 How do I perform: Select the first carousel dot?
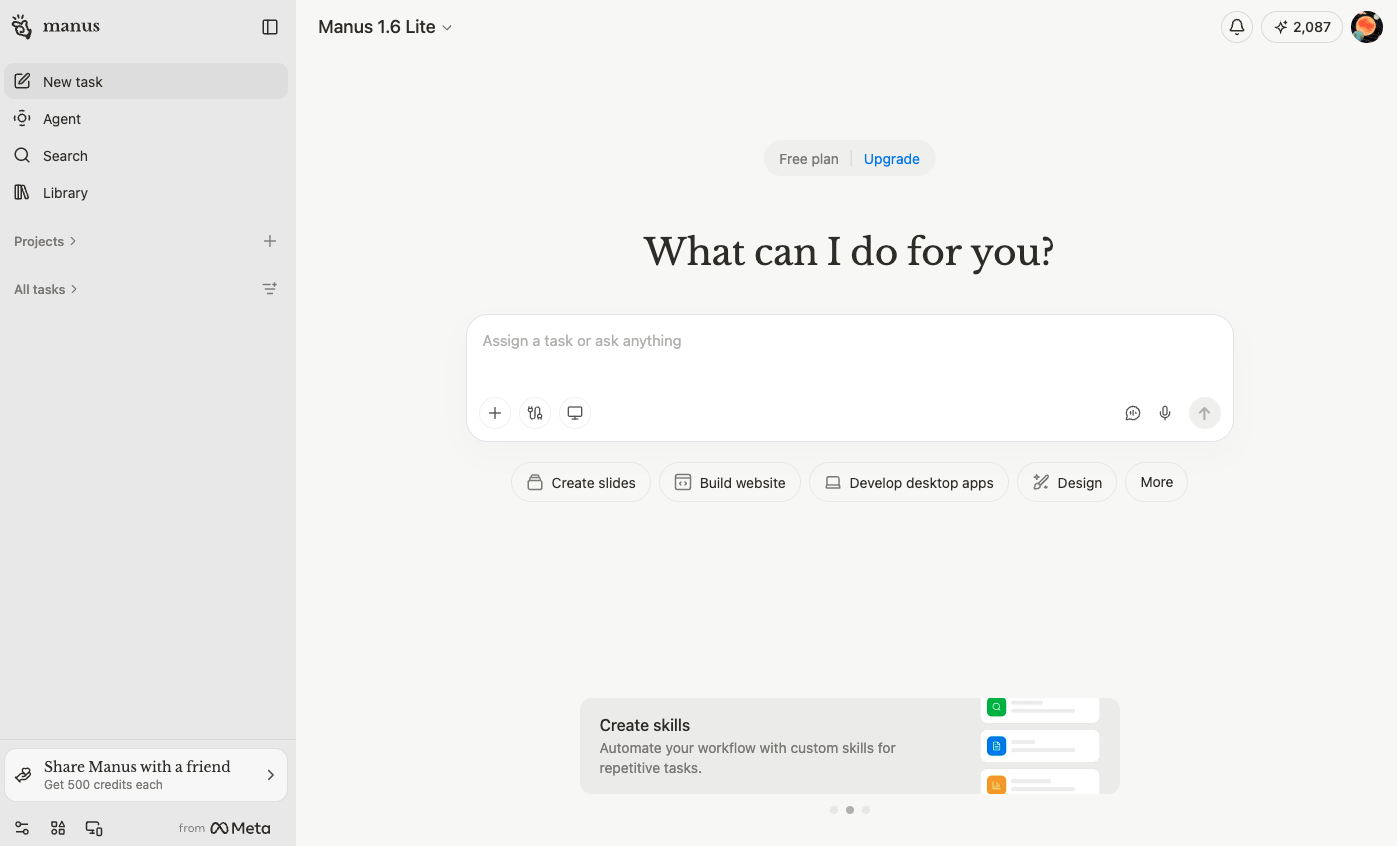pos(834,810)
